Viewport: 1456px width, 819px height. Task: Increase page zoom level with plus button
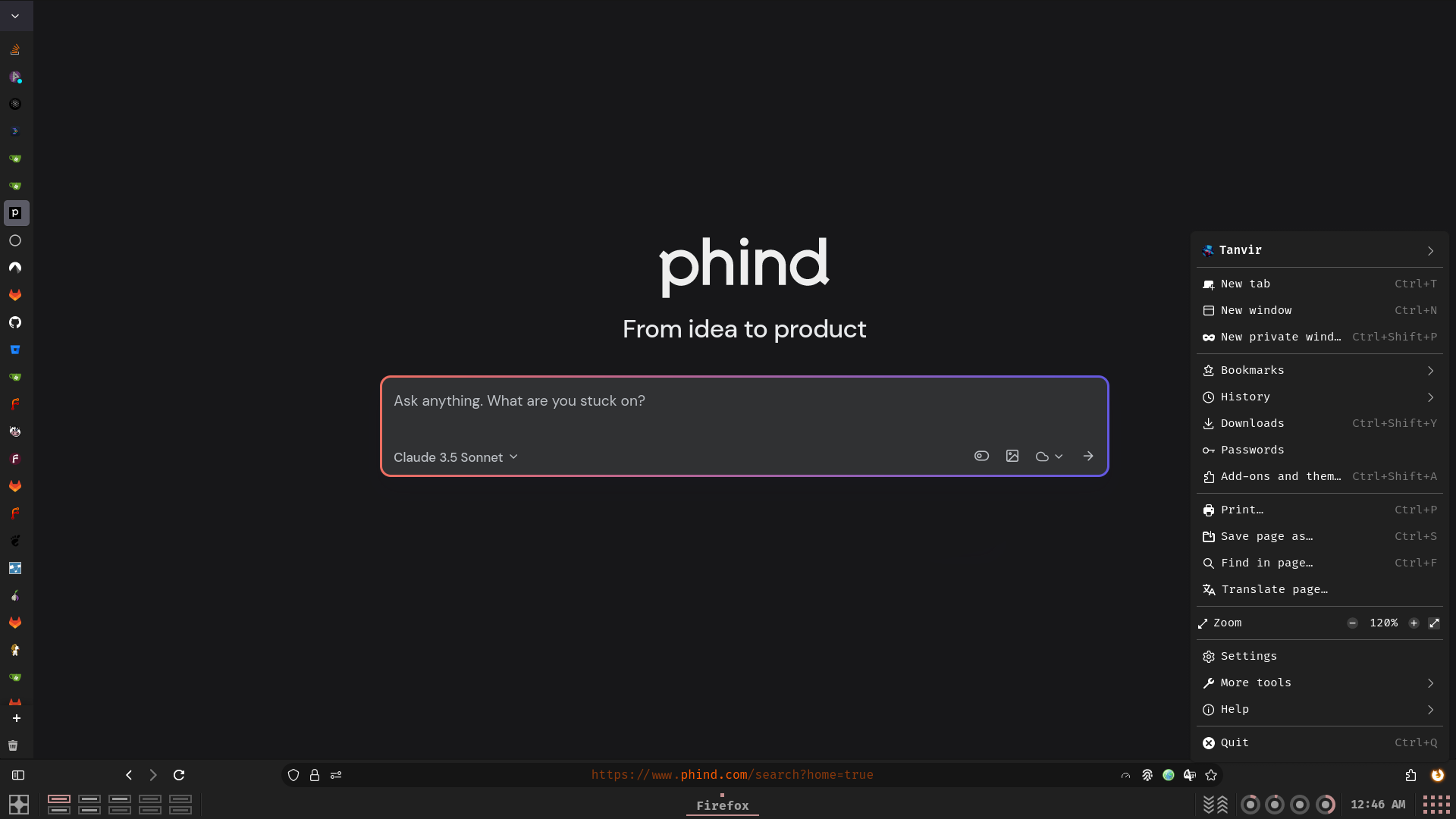(x=1413, y=623)
